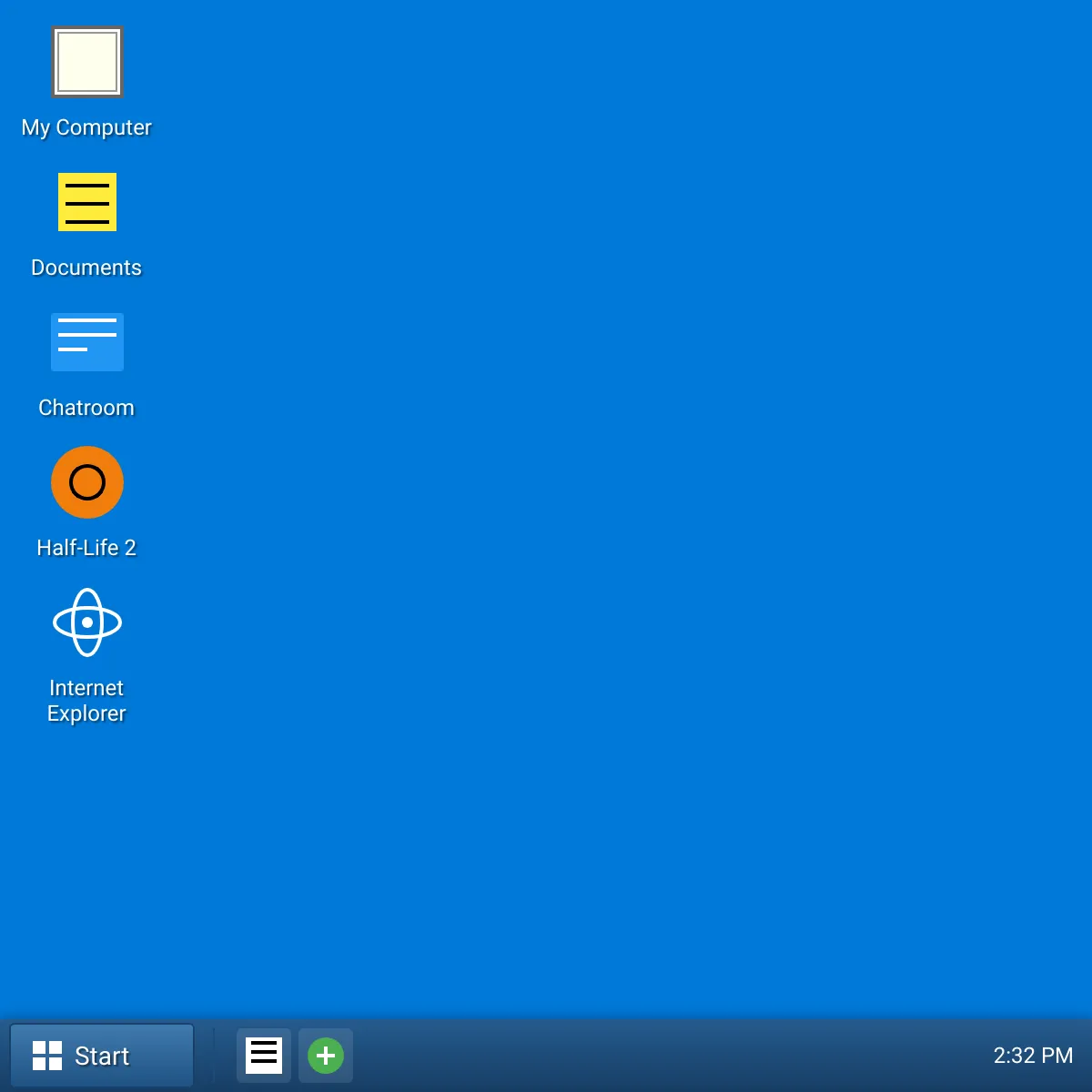Click the Start button

[x=102, y=1056]
